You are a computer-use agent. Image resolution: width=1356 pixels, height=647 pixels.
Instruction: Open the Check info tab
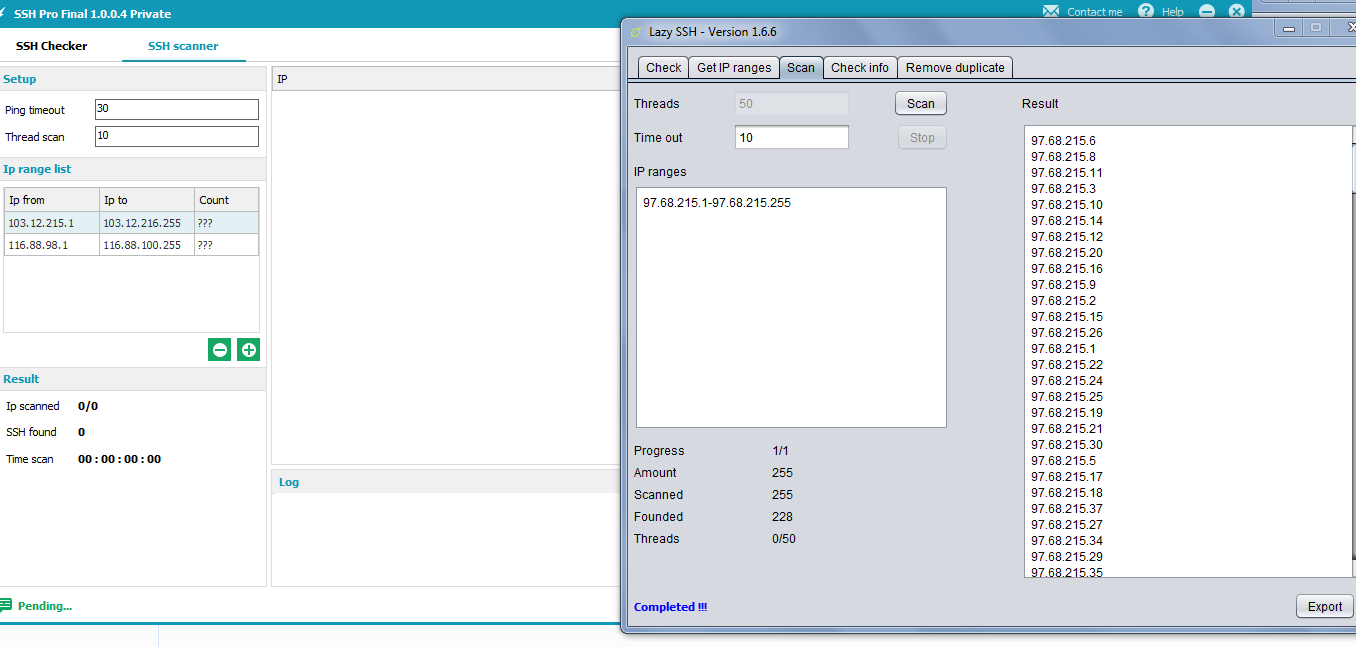click(x=860, y=67)
